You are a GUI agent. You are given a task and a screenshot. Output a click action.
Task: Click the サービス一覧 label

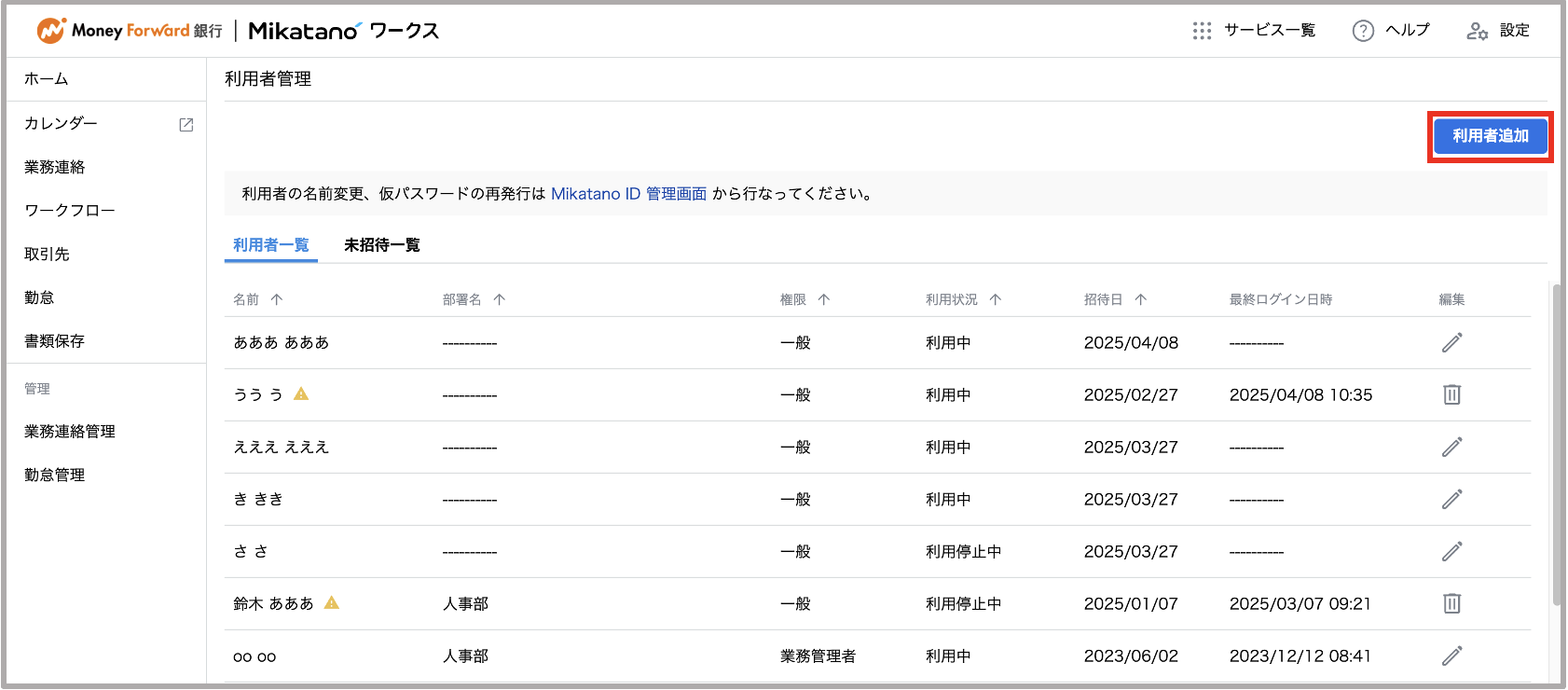[x=1270, y=31]
